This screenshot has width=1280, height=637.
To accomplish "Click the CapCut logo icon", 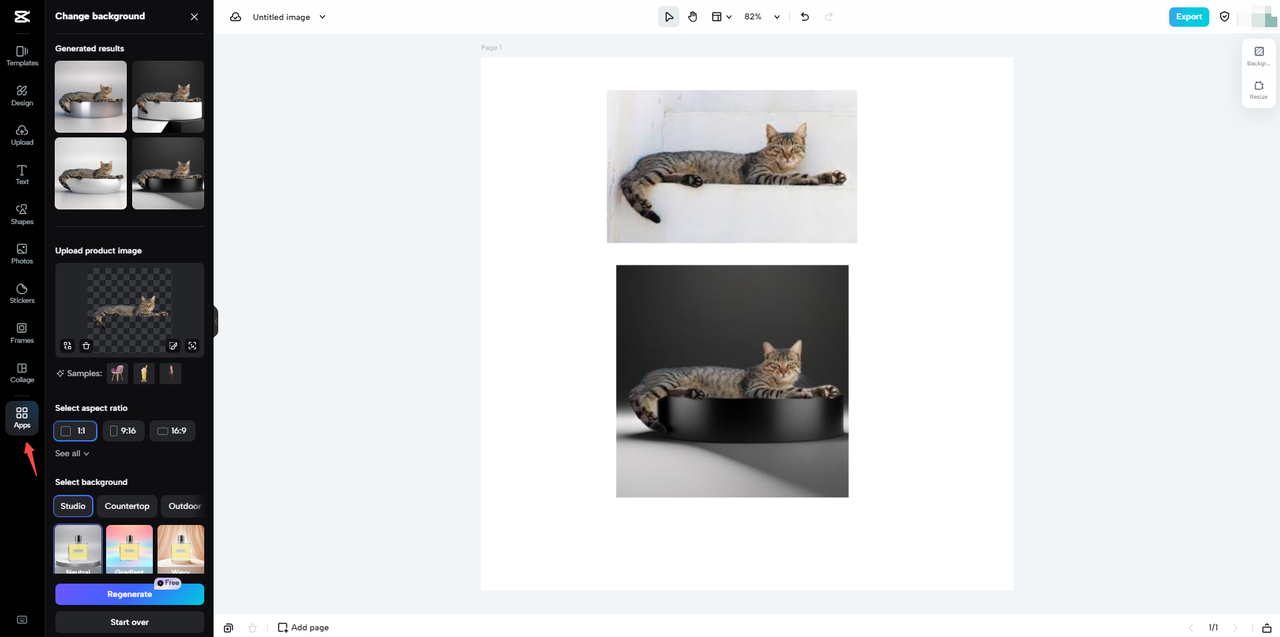I will (22, 16).
